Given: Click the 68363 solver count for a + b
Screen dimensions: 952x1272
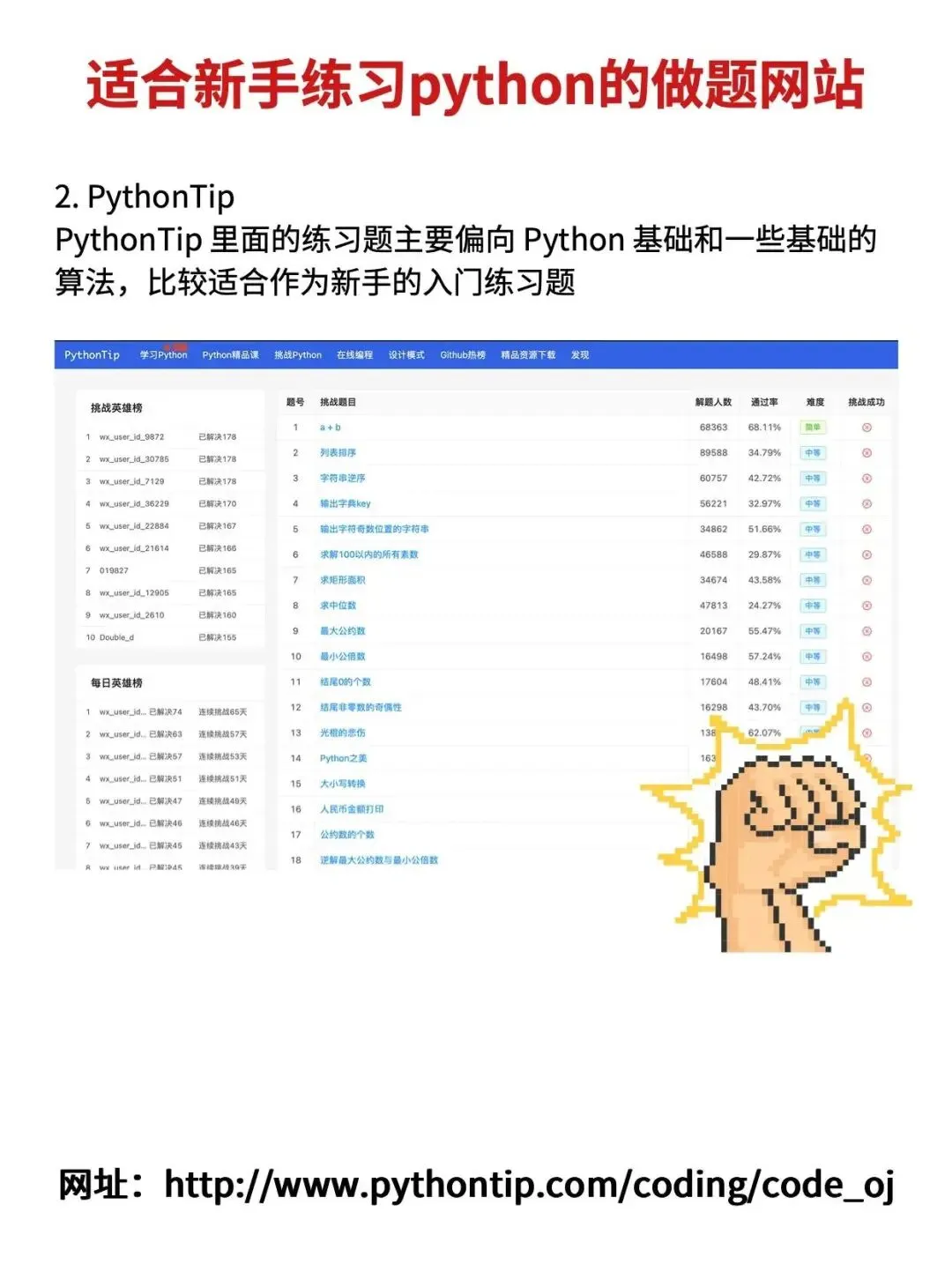Looking at the screenshot, I should (x=713, y=428).
